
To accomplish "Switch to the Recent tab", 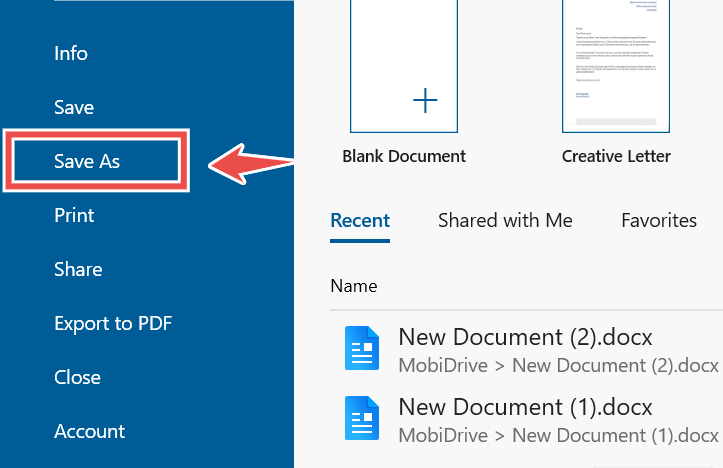I will [360, 220].
